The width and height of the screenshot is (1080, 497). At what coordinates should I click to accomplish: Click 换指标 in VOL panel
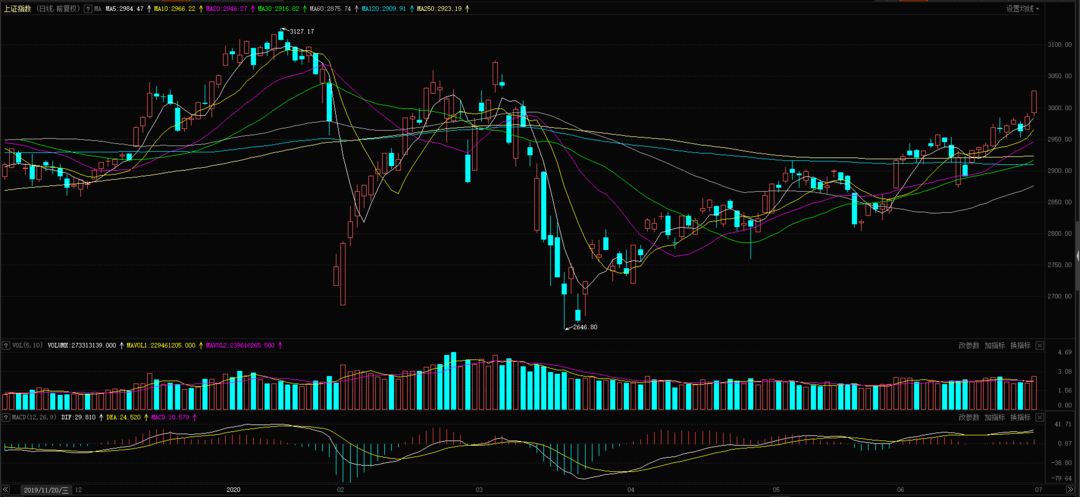(1020, 346)
